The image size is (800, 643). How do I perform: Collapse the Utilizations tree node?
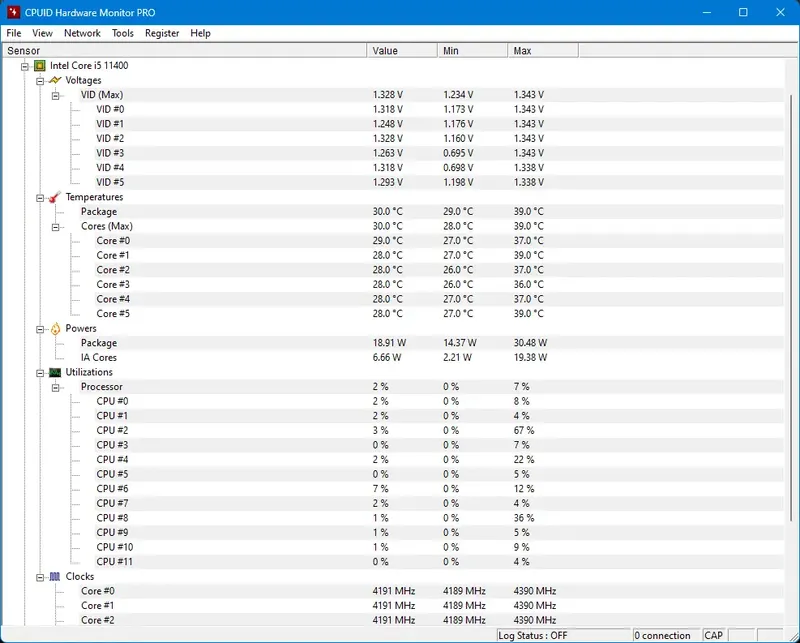40,373
